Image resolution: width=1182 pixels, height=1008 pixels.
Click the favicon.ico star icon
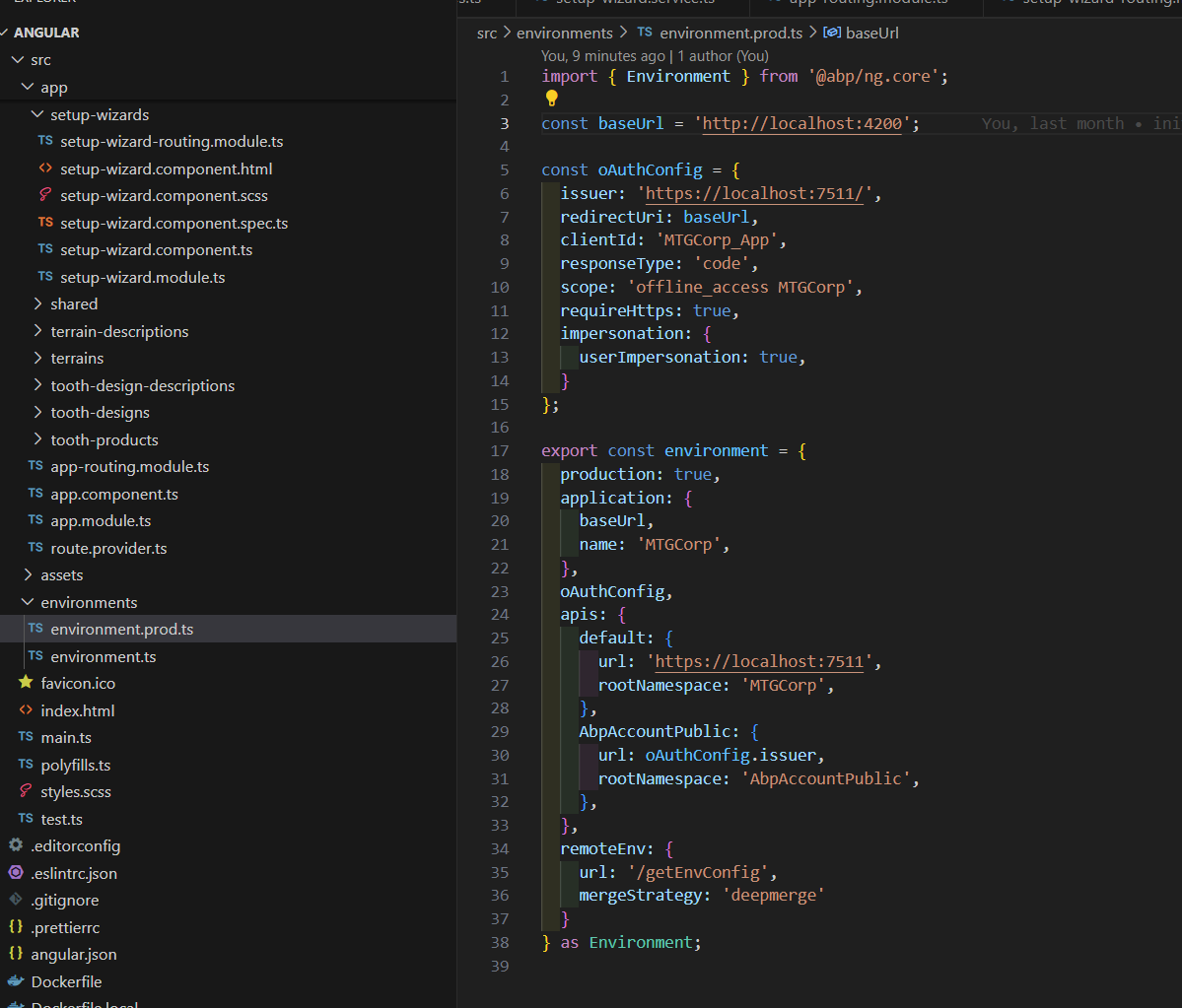point(26,683)
